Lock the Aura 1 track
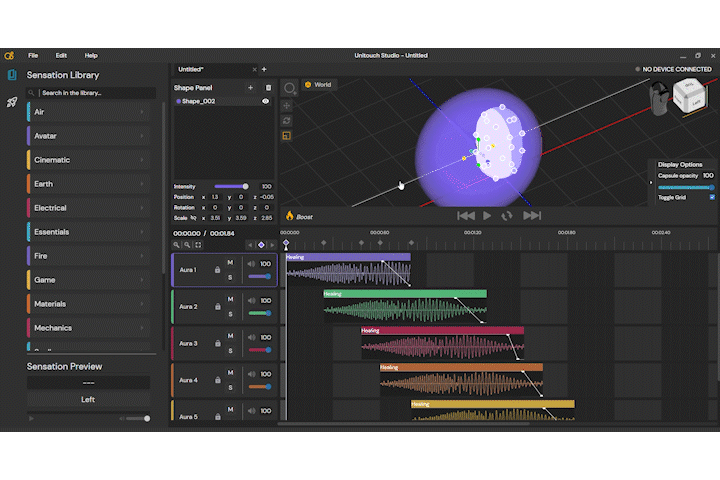This screenshot has width=720, height=480. pyautogui.click(x=218, y=270)
